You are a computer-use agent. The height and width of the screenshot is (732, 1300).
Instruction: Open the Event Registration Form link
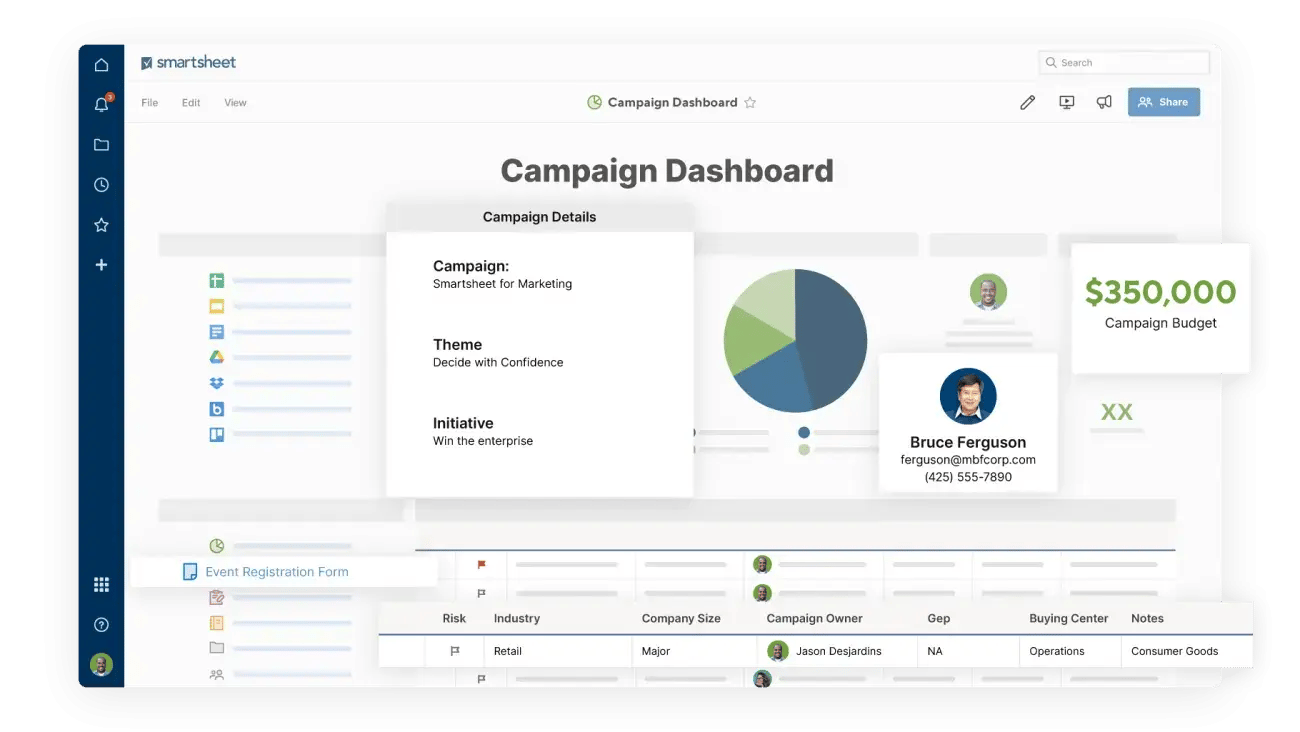pos(277,572)
